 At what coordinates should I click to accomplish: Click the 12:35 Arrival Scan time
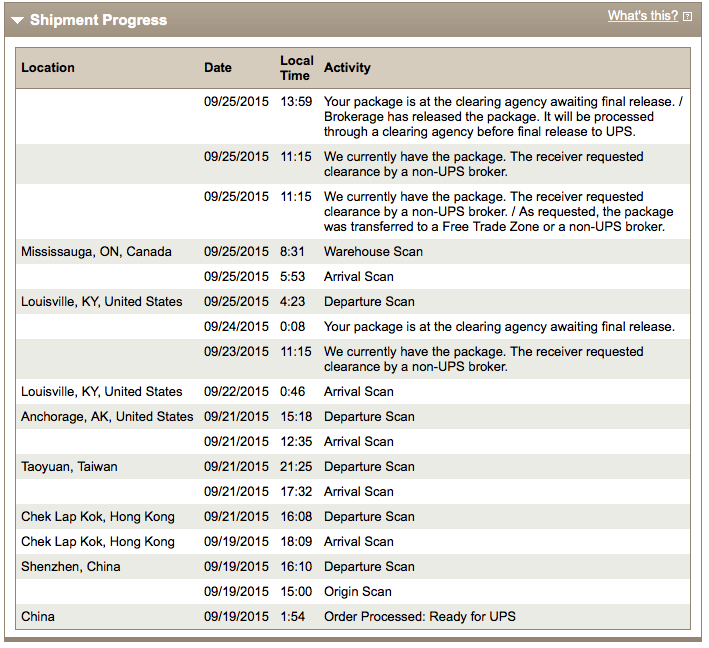296,441
